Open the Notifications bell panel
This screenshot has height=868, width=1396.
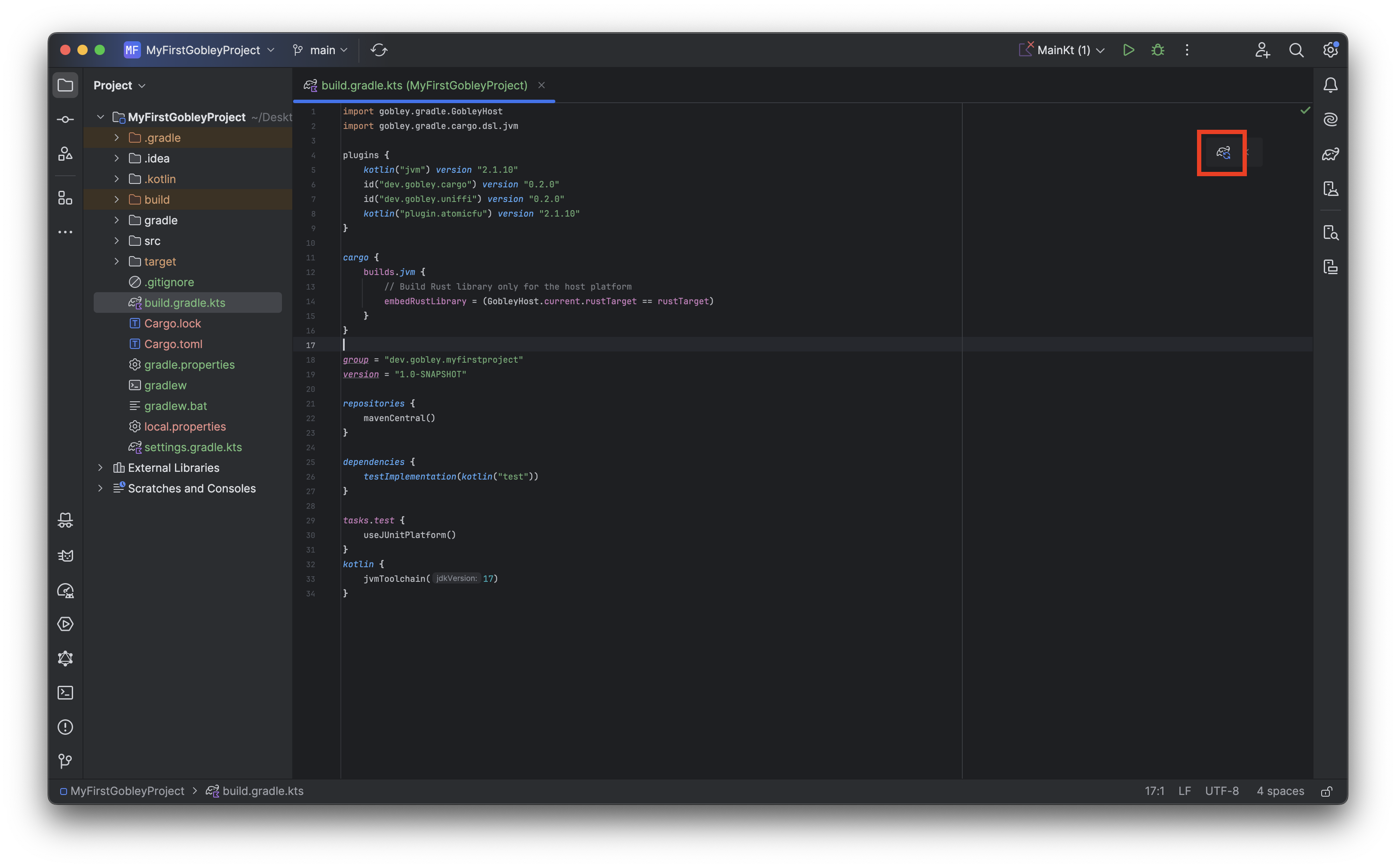1330,85
